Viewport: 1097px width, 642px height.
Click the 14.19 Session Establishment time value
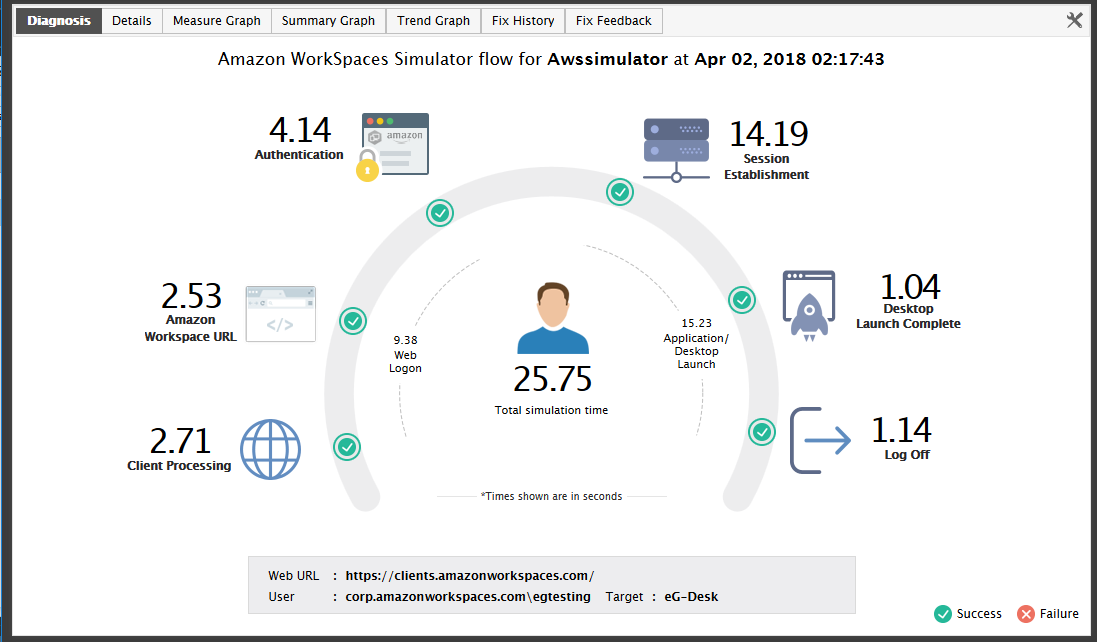768,134
